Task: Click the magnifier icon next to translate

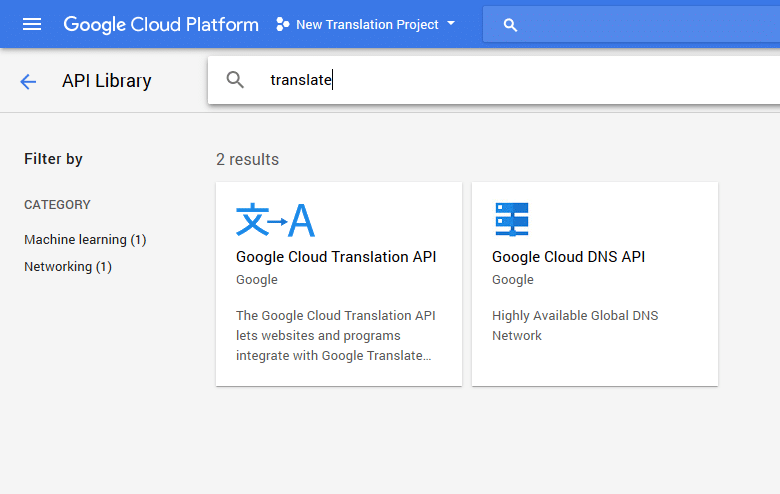Action: click(x=235, y=80)
